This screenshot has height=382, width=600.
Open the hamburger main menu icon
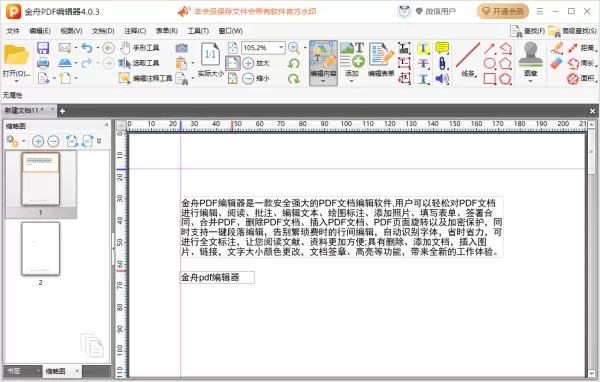click(x=540, y=11)
